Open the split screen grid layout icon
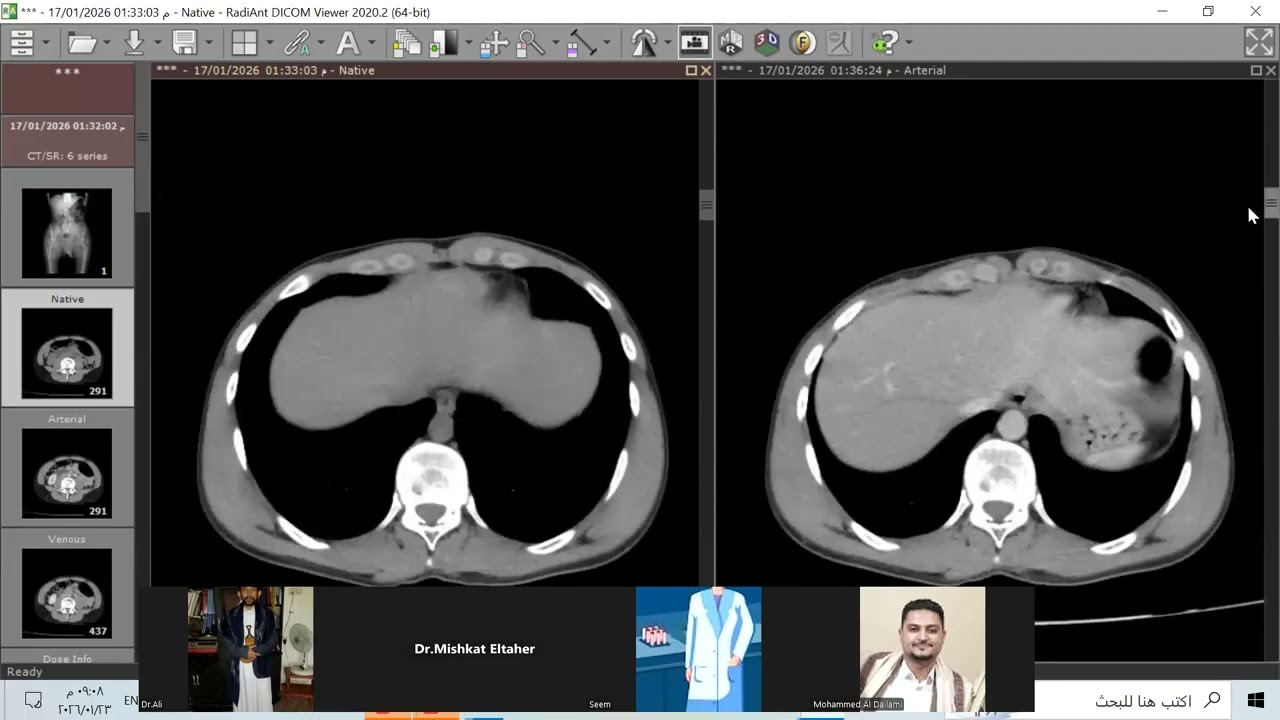Image resolution: width=1280 pixels, height=720 pixels. [x=244, y=43]
